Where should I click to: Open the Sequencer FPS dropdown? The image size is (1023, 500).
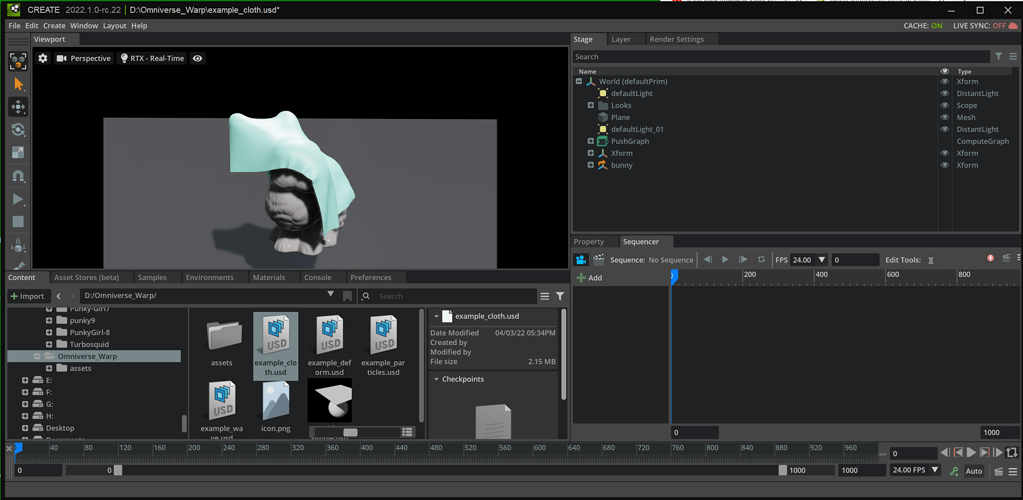822,260
